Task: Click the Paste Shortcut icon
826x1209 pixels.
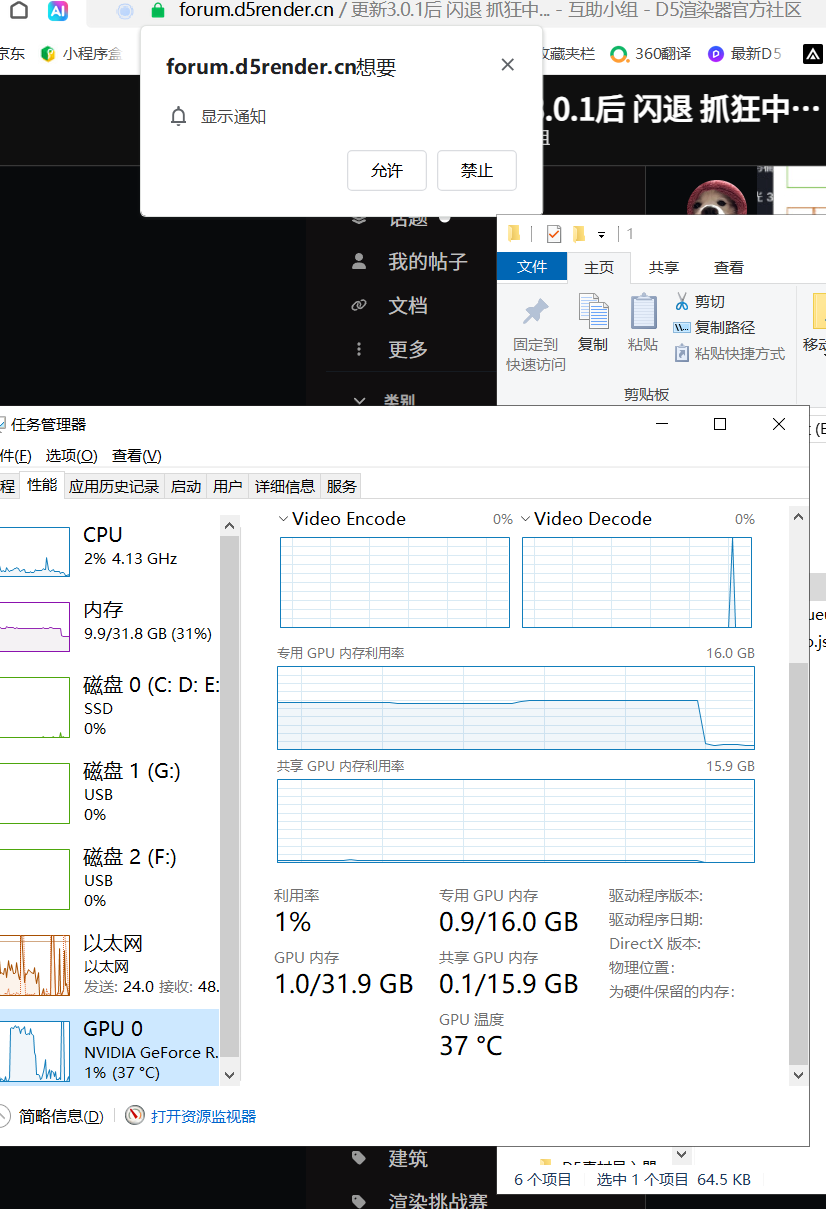Action: 682,353
